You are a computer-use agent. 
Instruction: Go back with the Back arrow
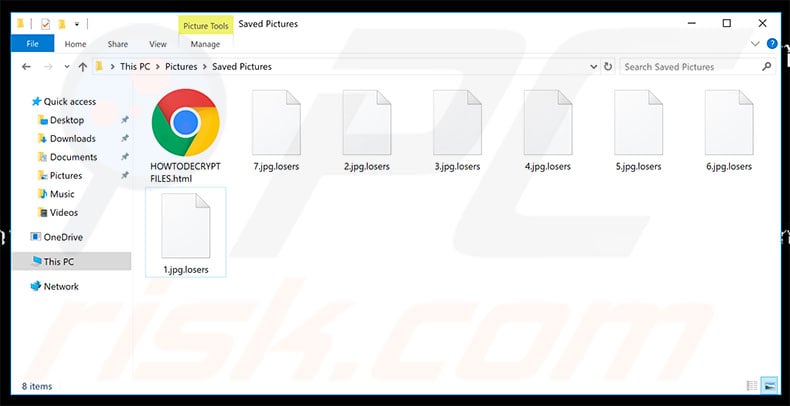[26, 66]
